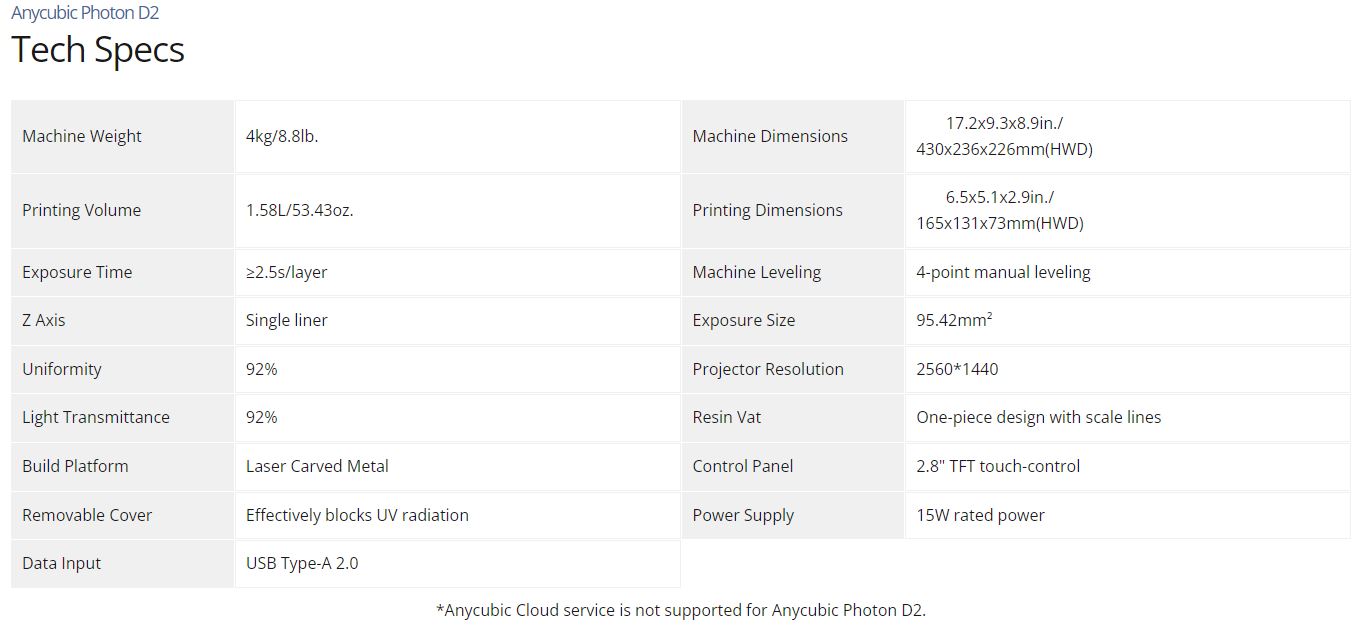Click the Anycubic Photon D2 breadcrumb text
Viewport: 1366px width, 625px height.
point(85,13)
